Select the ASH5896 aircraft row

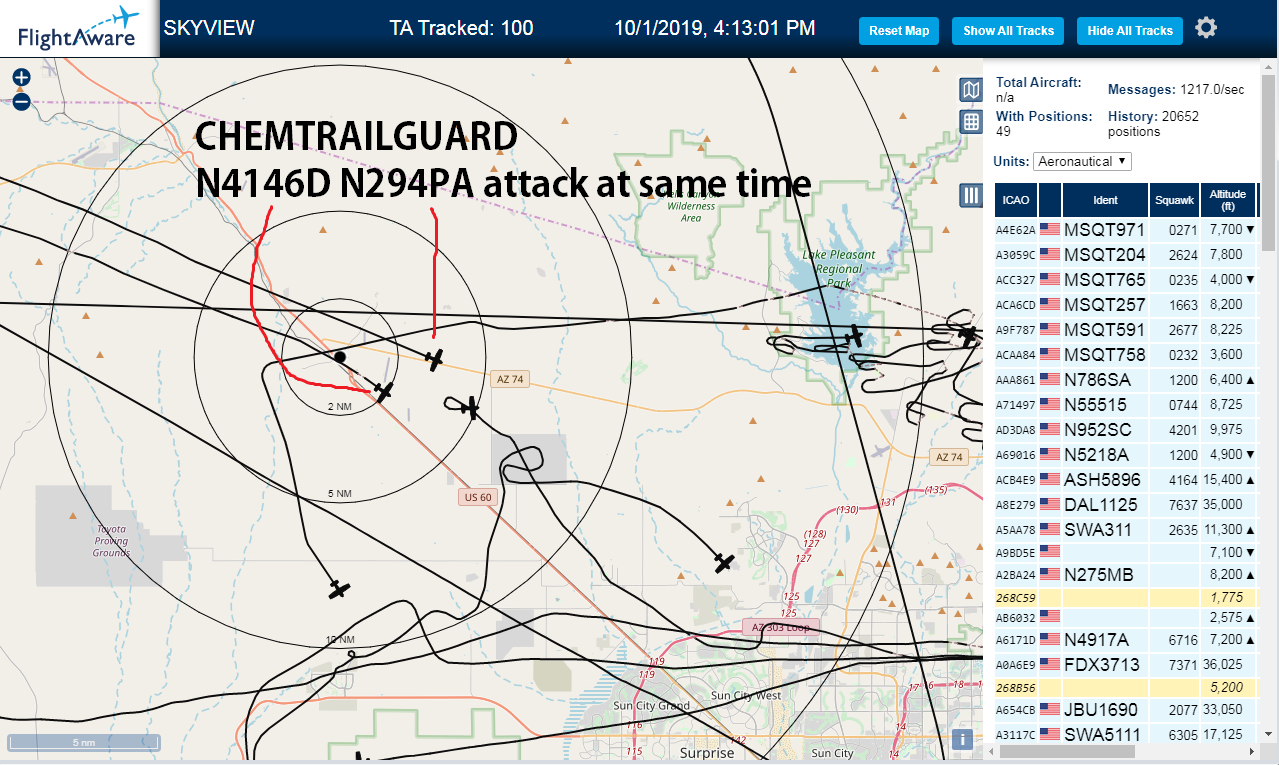tap(1126, 480)
